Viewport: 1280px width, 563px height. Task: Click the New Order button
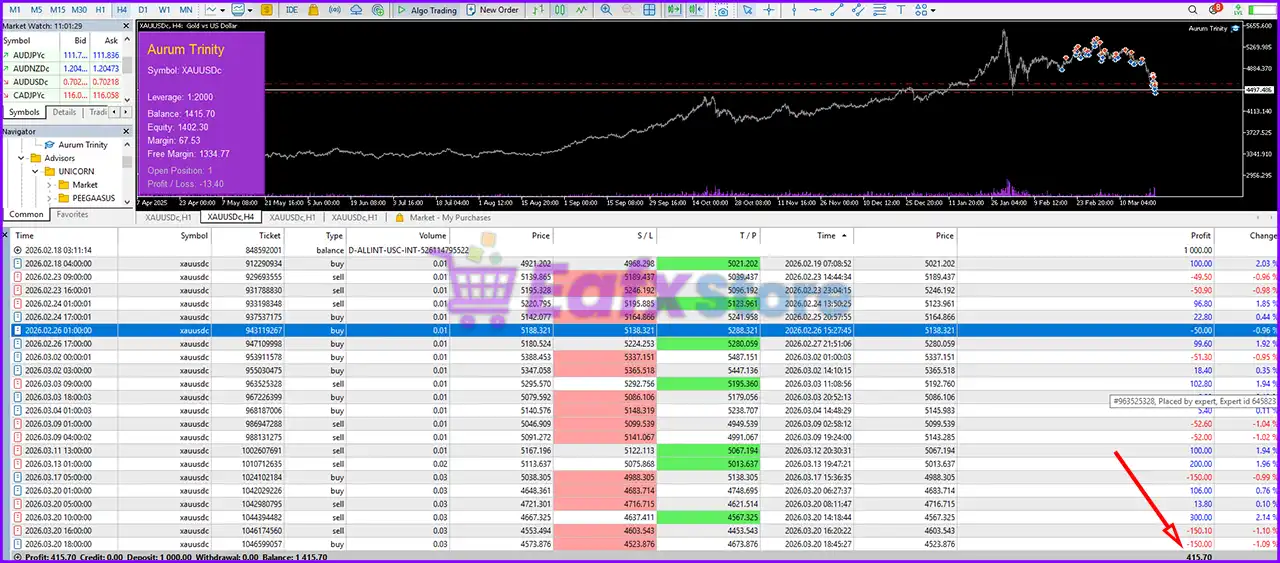(492, 10)
